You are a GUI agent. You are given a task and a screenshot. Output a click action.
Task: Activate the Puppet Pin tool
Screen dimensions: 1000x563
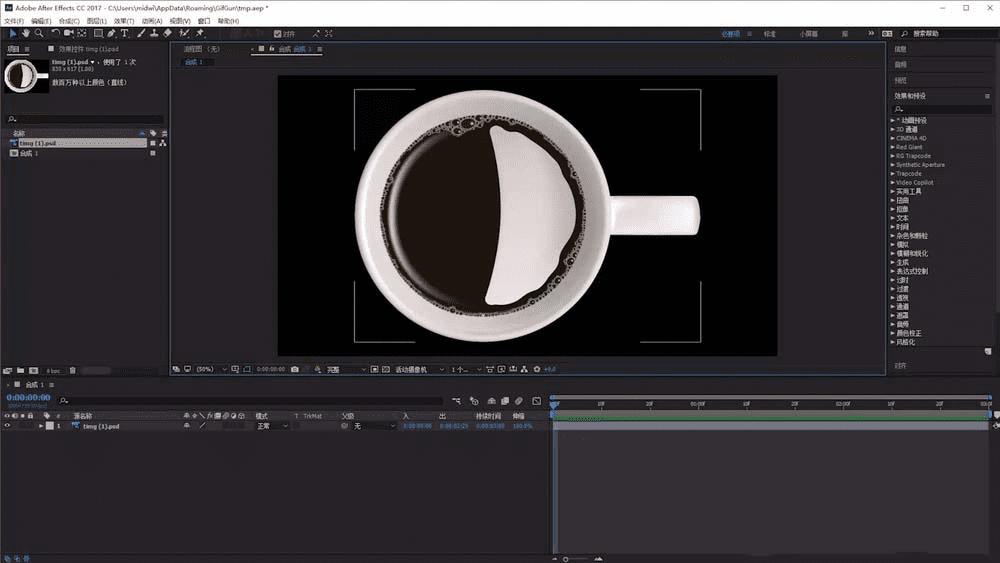coord(201,33)
